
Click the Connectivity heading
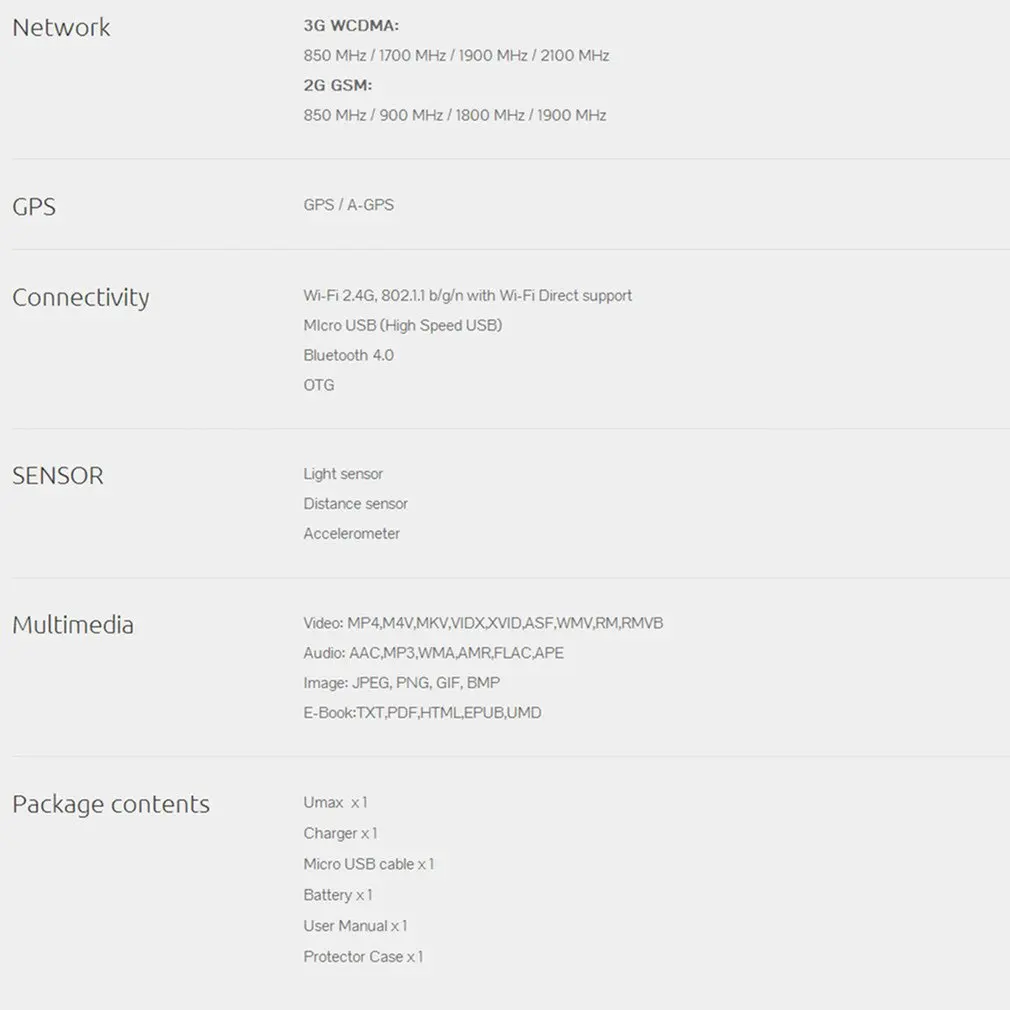(x=81, y=298)
